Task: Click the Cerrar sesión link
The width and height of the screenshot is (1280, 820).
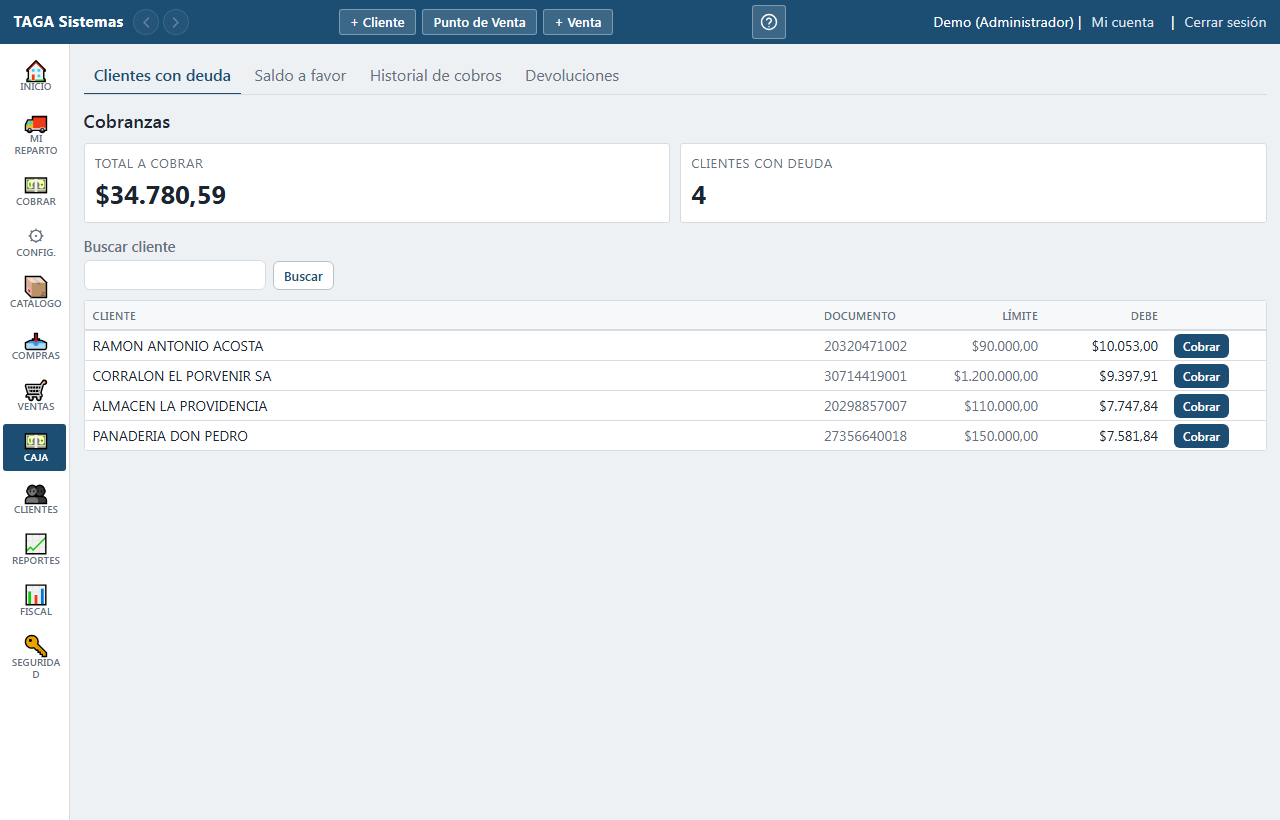Action: 1225,22
